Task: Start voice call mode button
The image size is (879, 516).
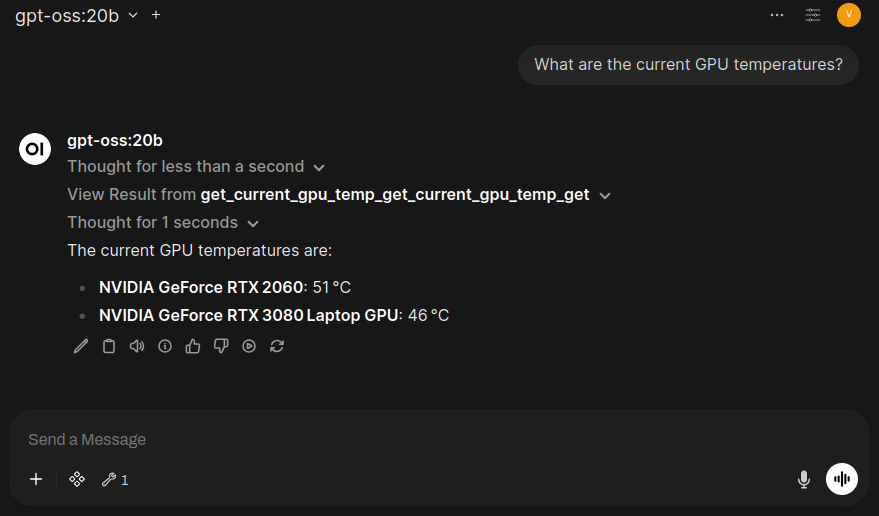Action: [842, 479]
